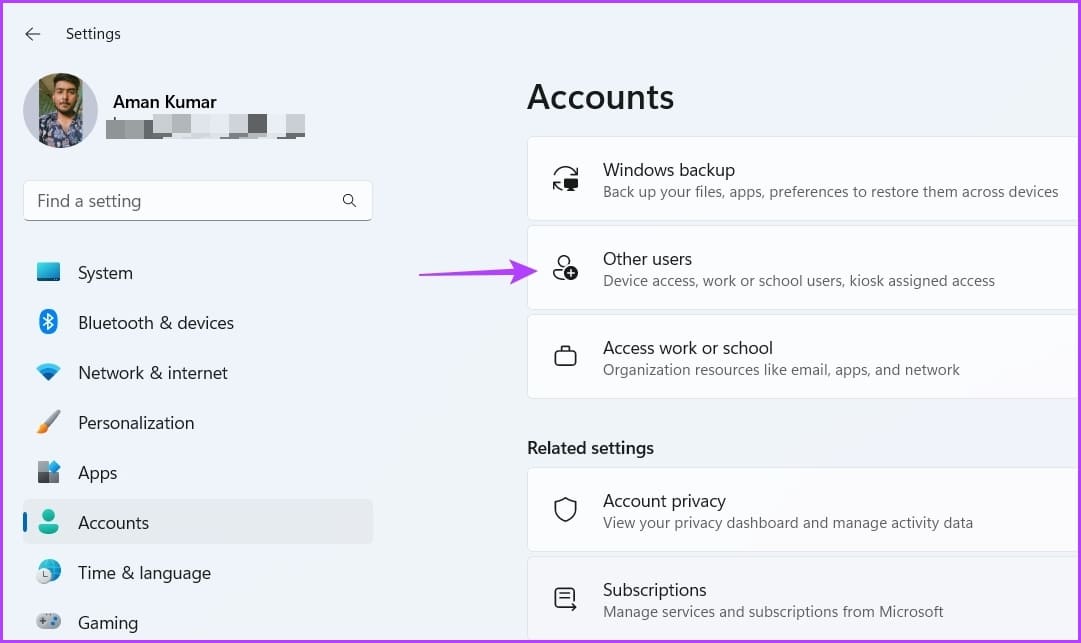The width and height of the screenshot is (1081, 643).
Task: Open Access work or school
Action: click(803, 356)
